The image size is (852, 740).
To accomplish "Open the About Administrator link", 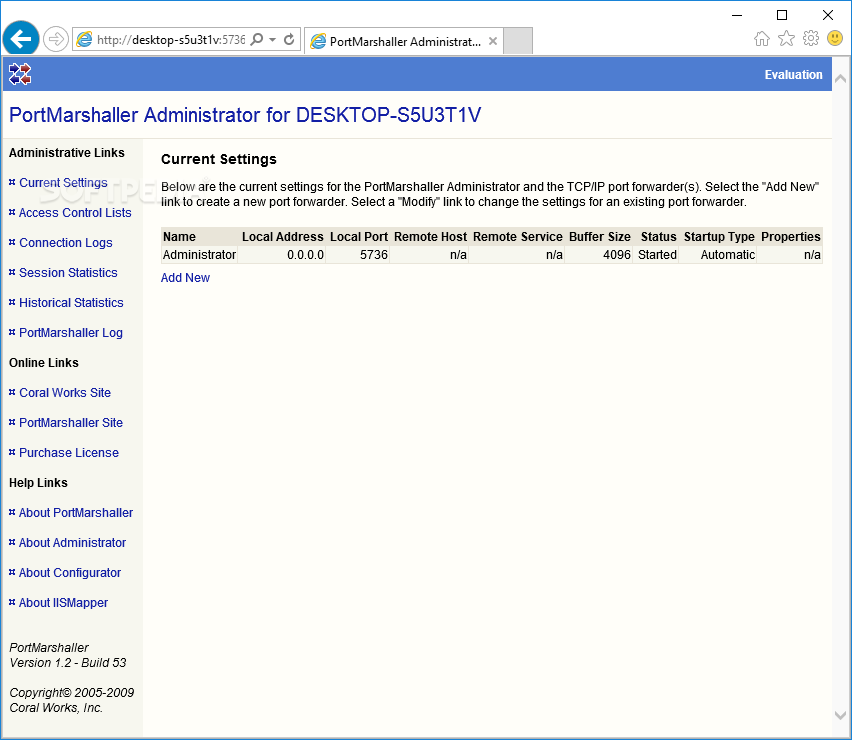I will click(72, 542).
